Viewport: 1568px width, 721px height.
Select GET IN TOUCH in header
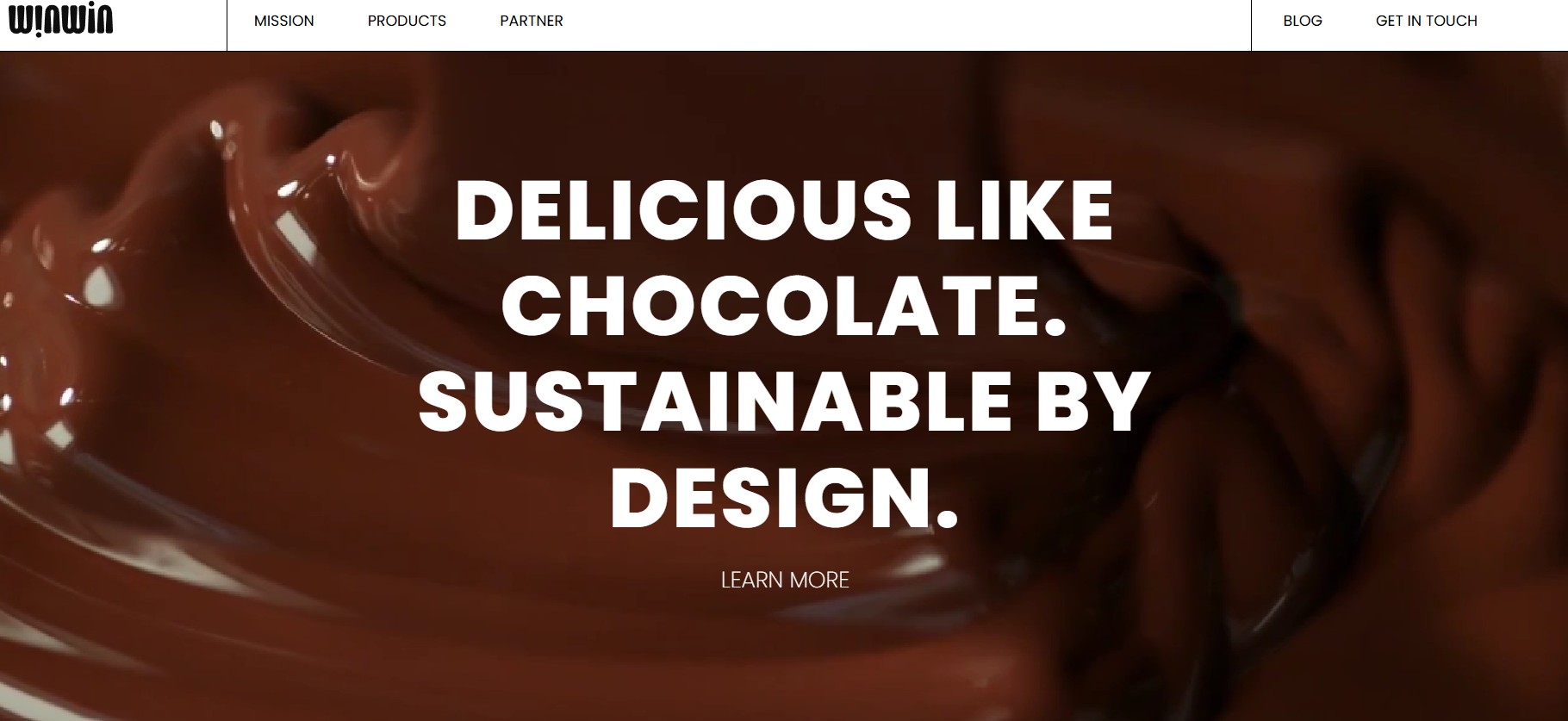[1426, 21]
